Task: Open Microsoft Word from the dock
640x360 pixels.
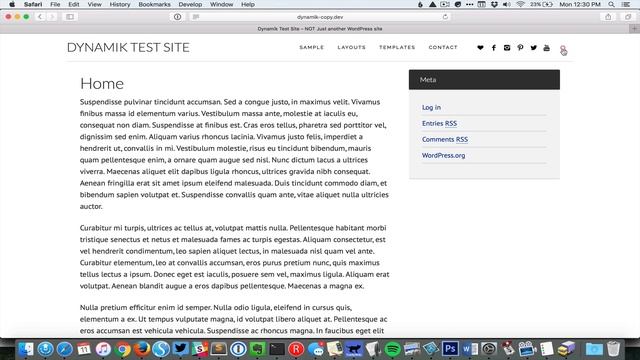Action: click(x=469, y=349)
